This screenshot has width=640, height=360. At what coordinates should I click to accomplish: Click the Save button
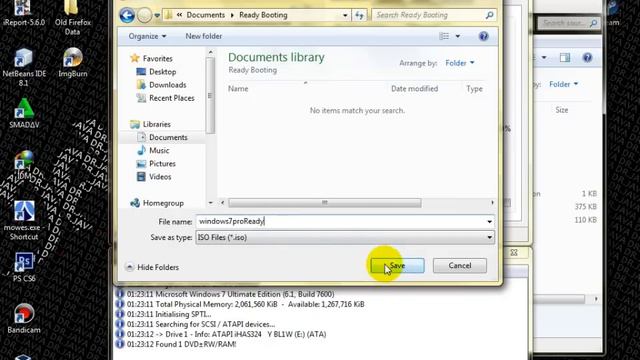point(397,266)
